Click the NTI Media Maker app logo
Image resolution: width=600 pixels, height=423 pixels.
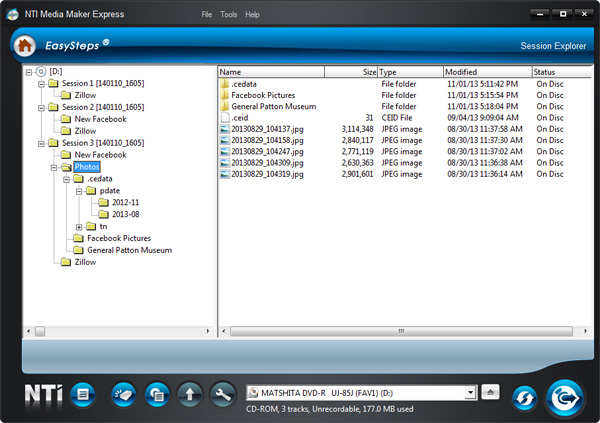coord(13,15)
